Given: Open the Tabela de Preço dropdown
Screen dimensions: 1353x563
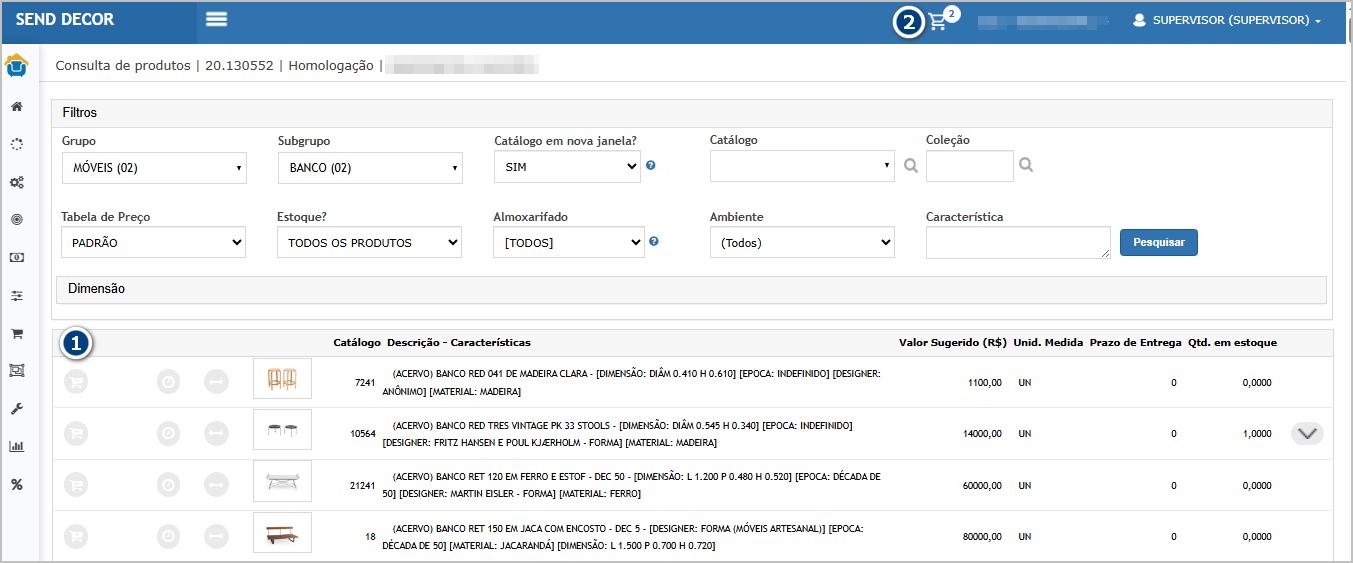Looking at the screenshot, I should coord(153,242).
